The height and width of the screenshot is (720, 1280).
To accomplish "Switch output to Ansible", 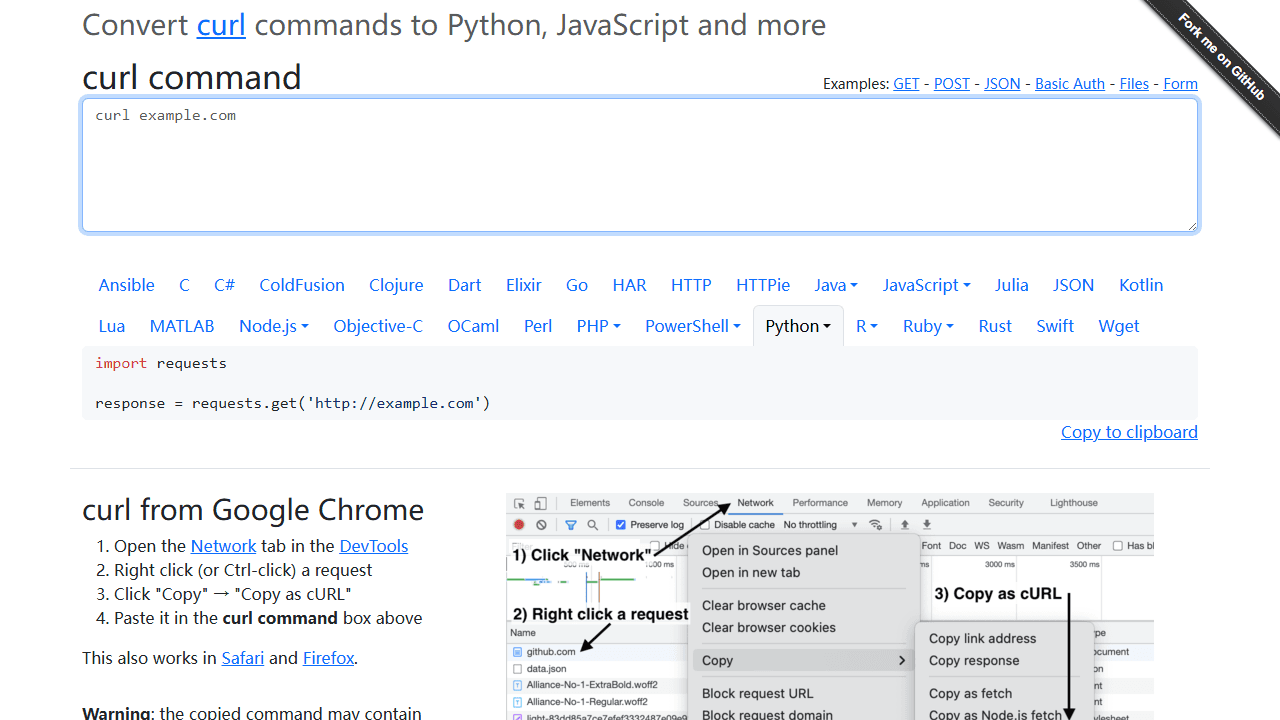I will coord(126,285).
